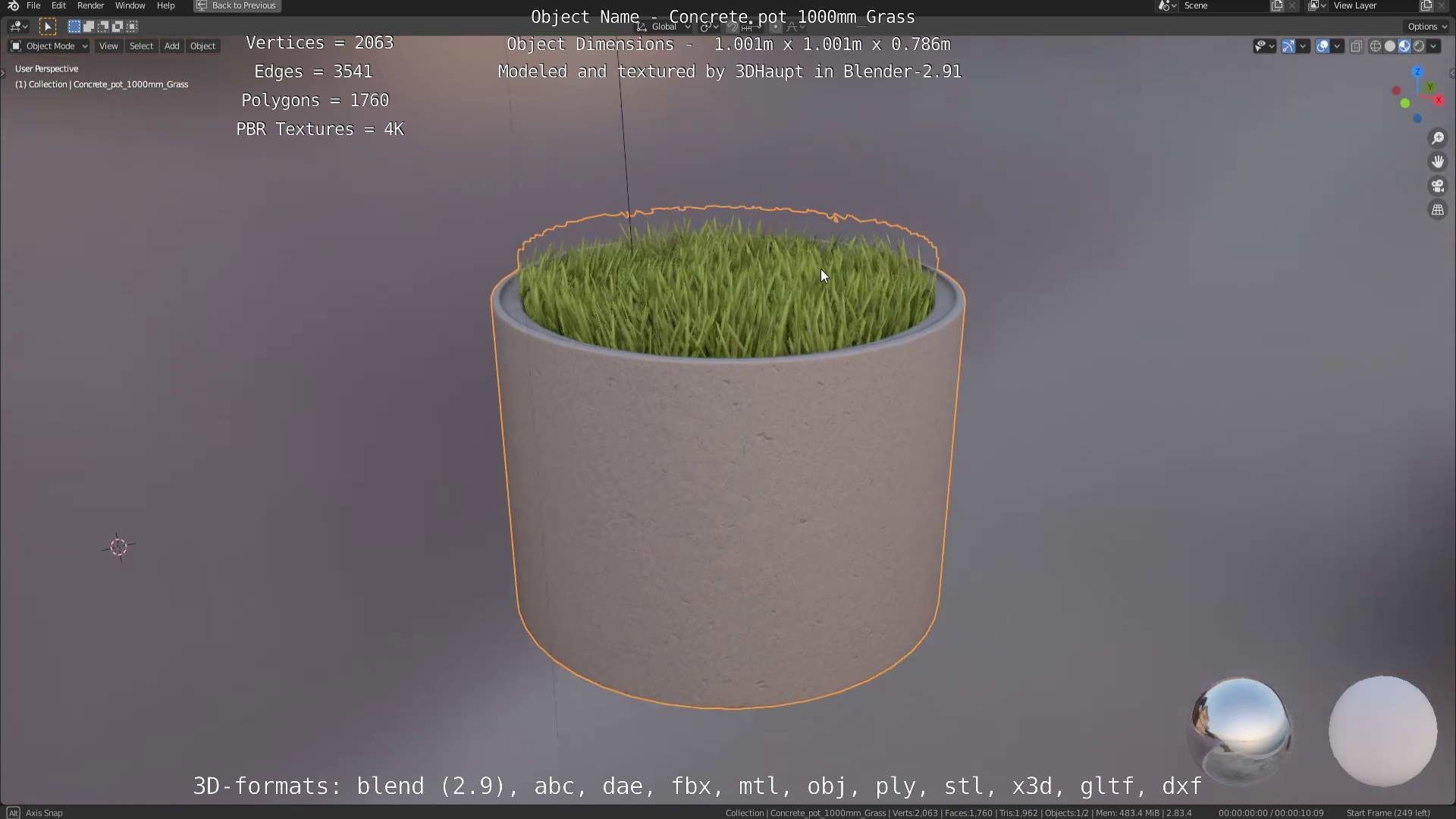This screenshot has width=1456, height=819.
Task: Toggle Show Overlays
Action: 1323,46
